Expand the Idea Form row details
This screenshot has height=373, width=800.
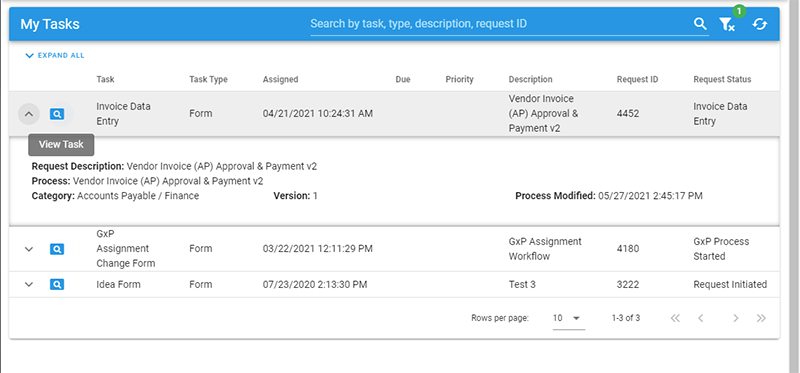[29, 285]
